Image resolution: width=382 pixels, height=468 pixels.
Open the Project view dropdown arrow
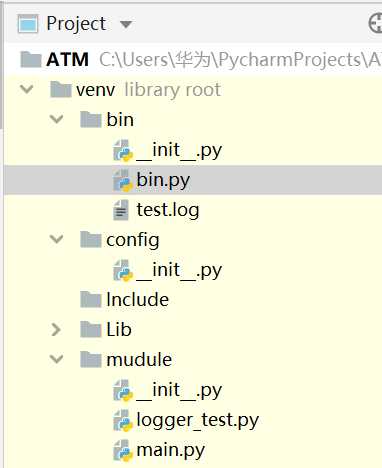coord(126,24)
